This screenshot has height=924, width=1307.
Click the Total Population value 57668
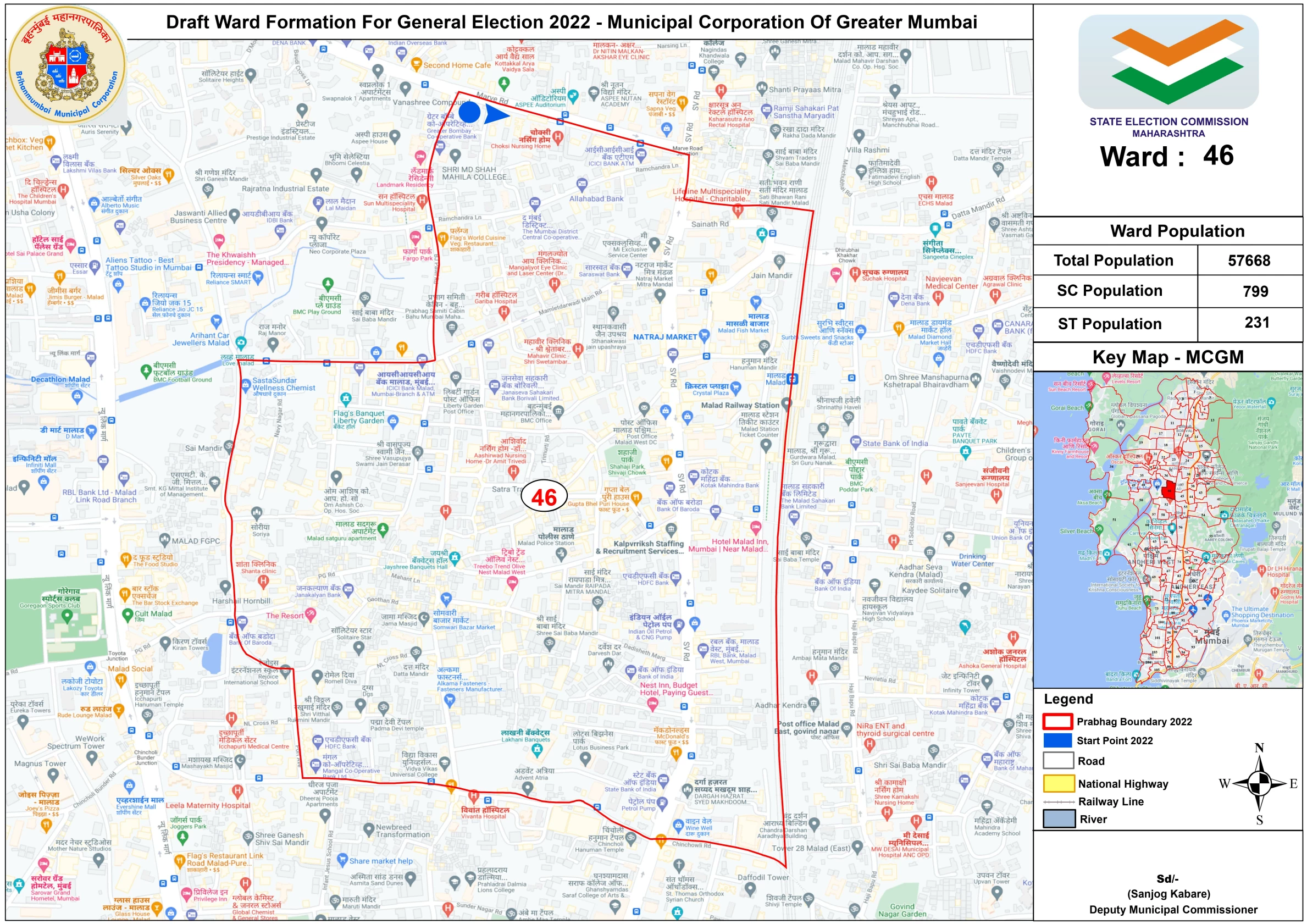click(x=1248, y=261)
